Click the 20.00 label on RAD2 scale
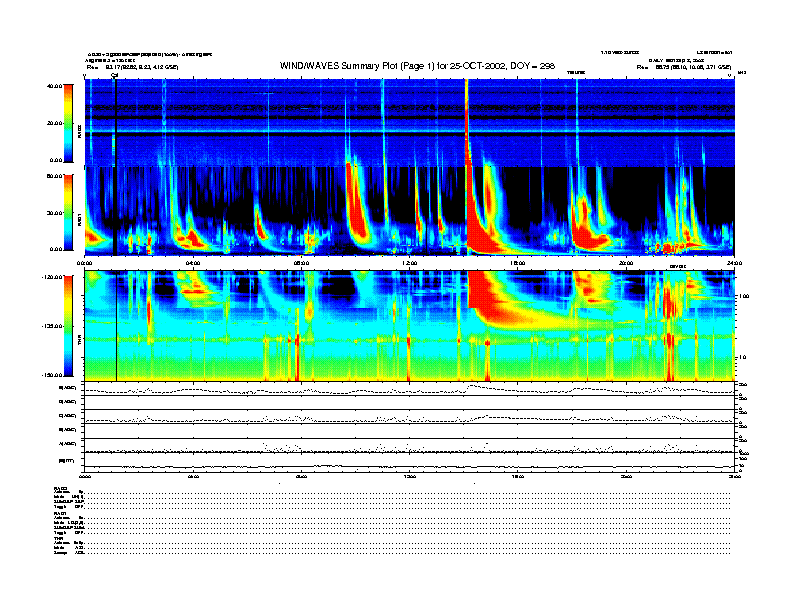 pyautogui.click(x=54, y=123)
